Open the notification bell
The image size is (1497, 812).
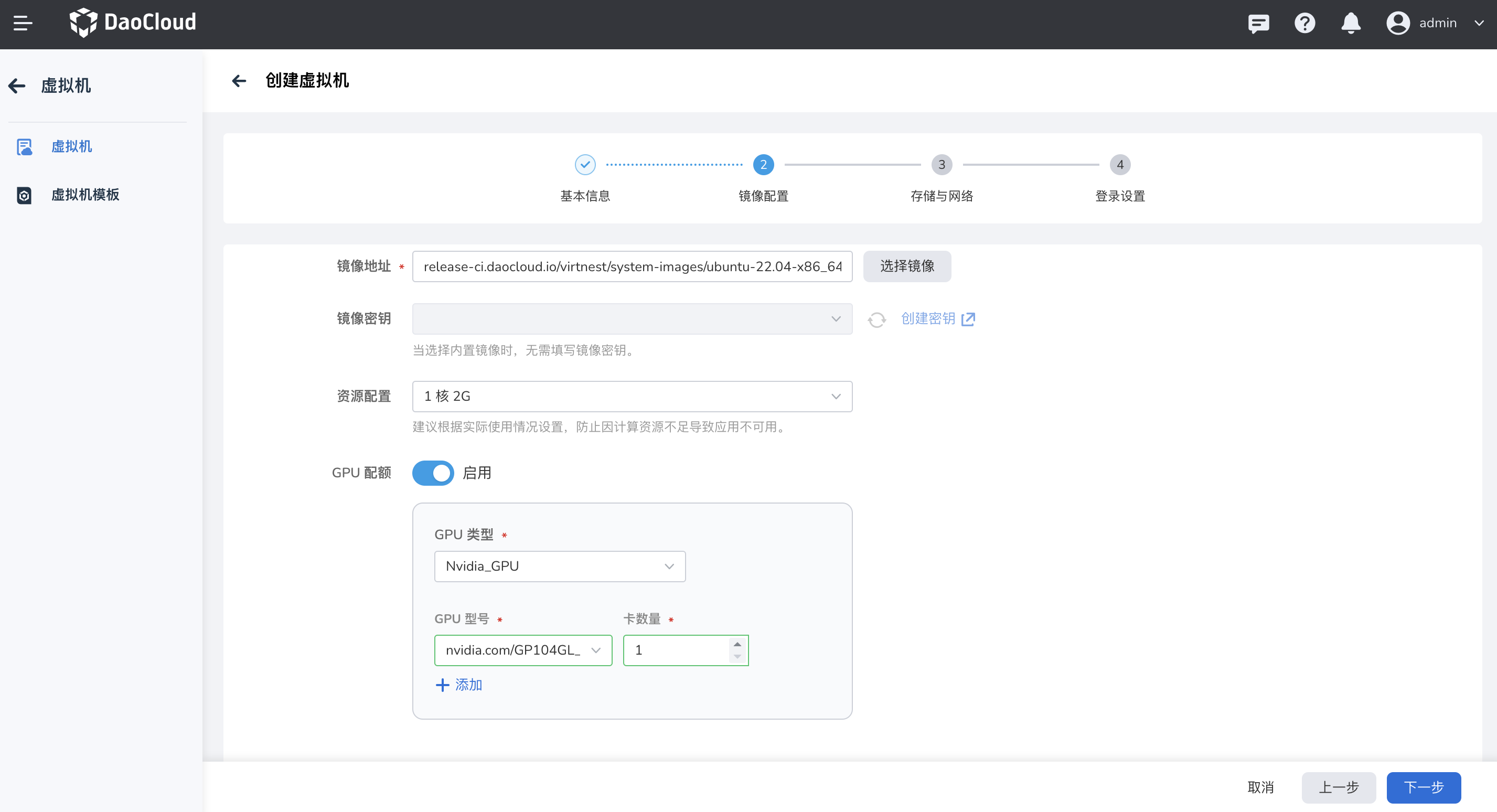pos(1350,23)
